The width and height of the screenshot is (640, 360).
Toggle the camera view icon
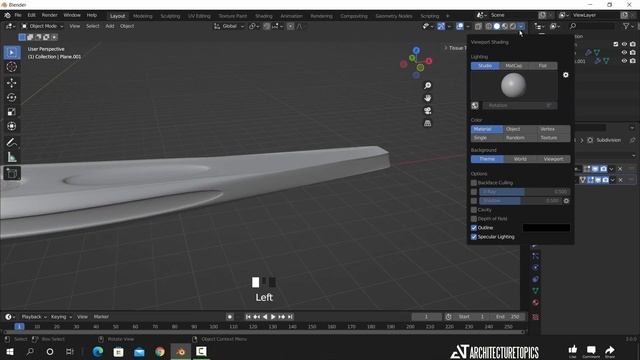427,111
